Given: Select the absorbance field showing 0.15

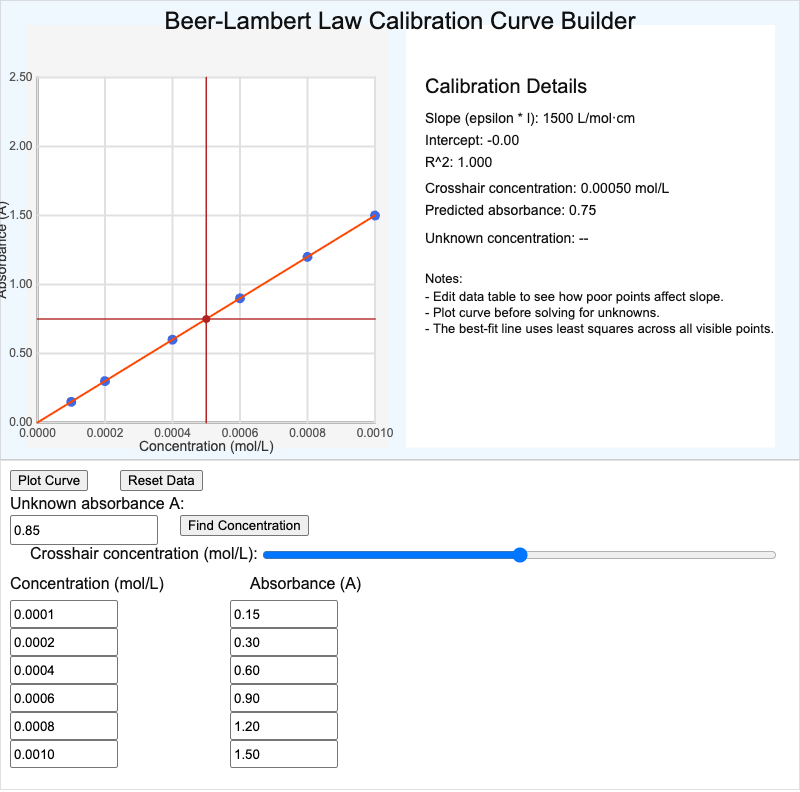Looking at the screenshot, I should (x=283, y=613).
